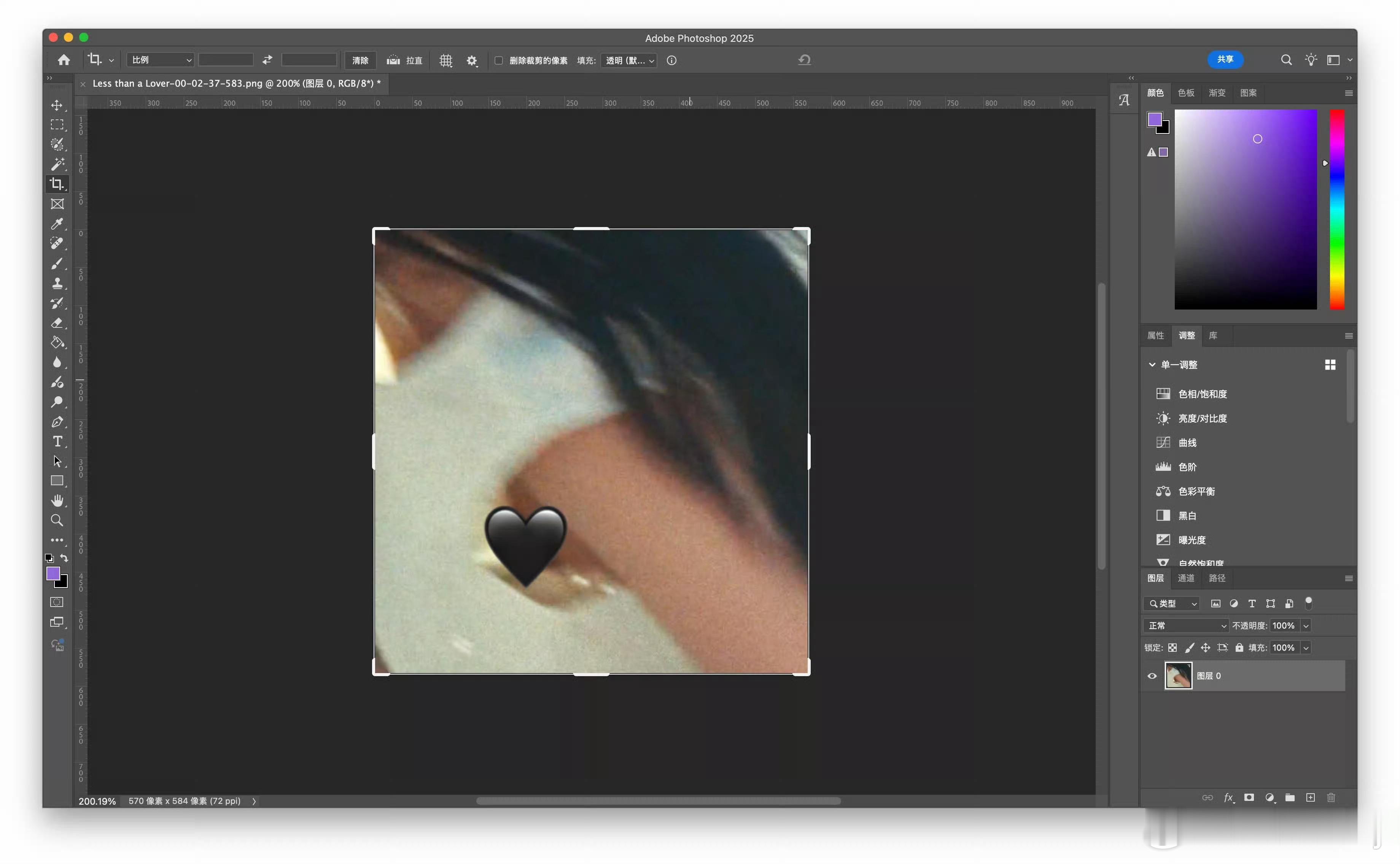Open the 正常 blend mode dropdown

tap(1186, 626)
